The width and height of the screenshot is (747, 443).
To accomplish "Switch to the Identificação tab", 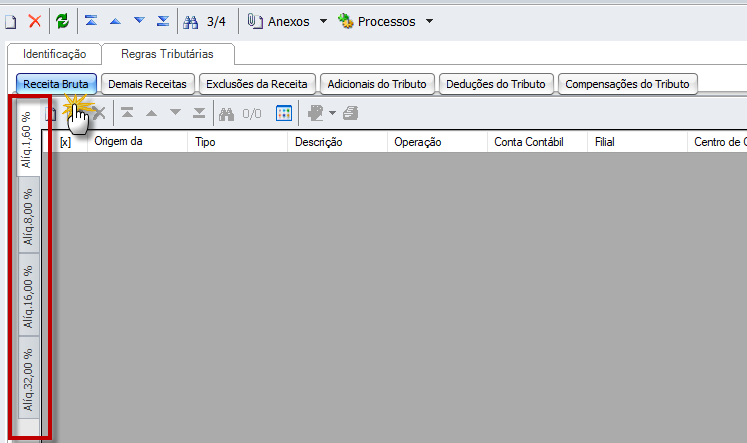I will [54, 54].
